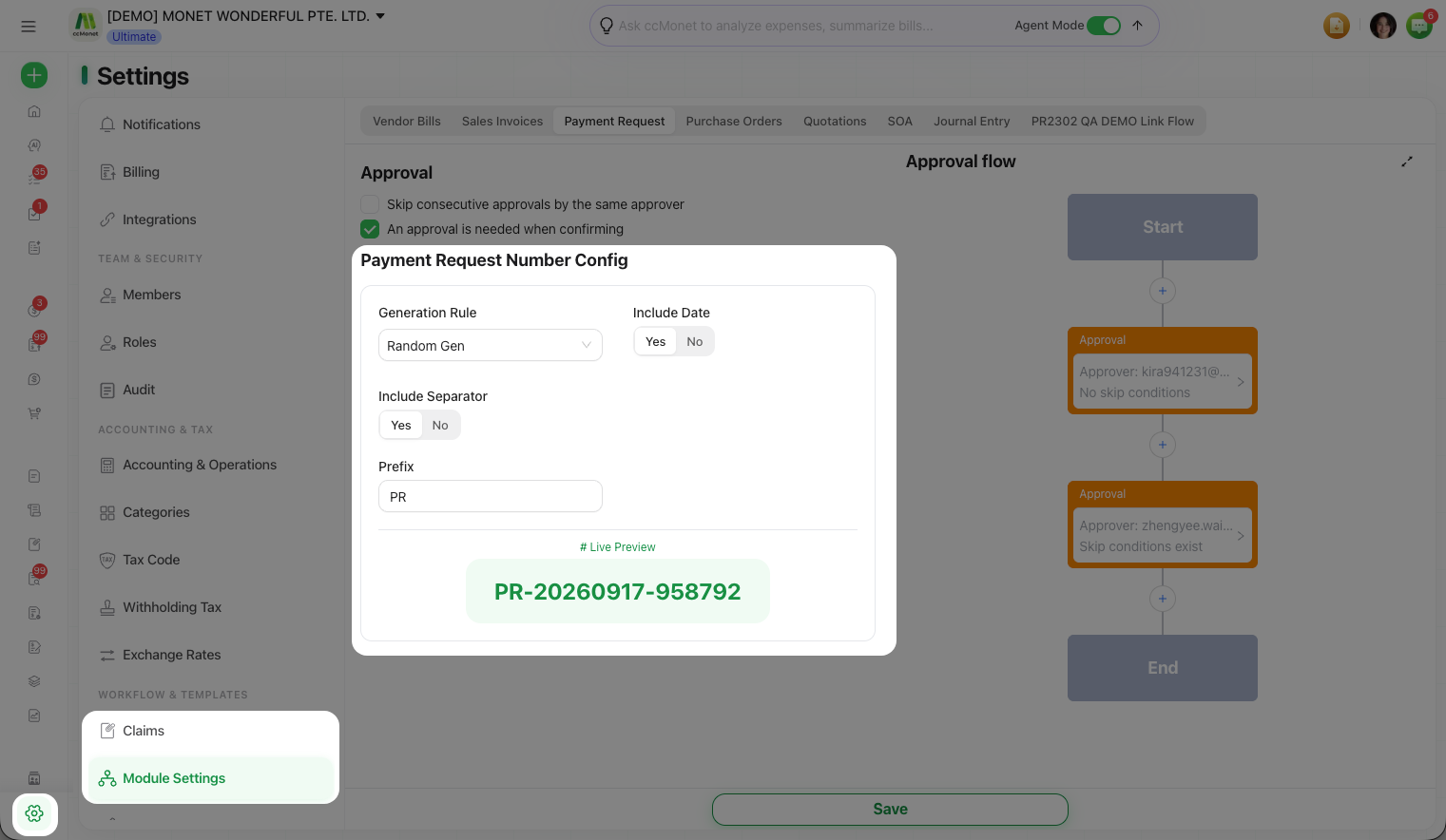The height and width of the screenshot is (840, 1446).
Task: Add step before the End node
Action: (1162, 599)
